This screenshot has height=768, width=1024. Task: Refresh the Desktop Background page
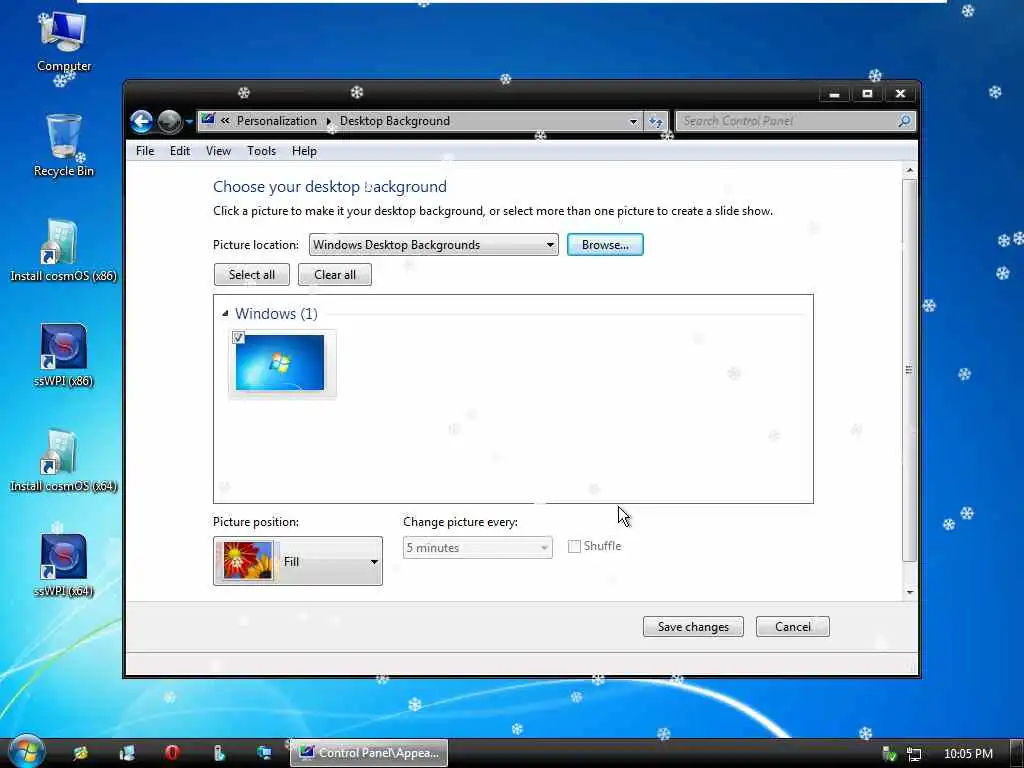click(655, 121)
